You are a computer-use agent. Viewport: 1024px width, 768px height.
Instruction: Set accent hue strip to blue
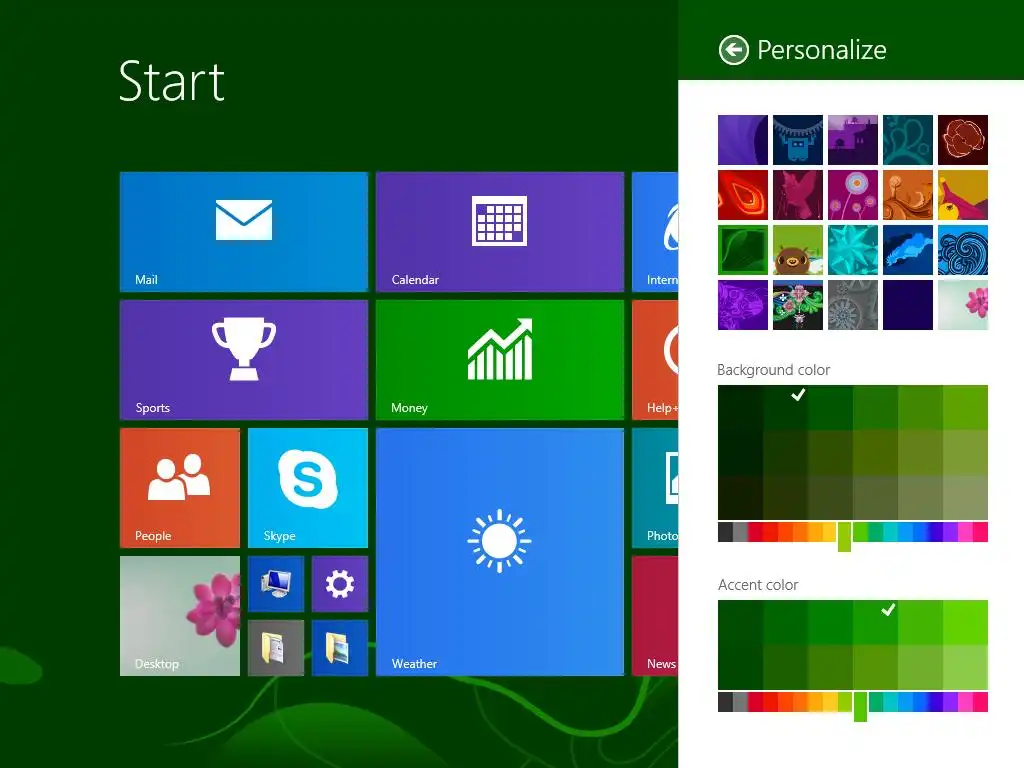pos(920,702)
